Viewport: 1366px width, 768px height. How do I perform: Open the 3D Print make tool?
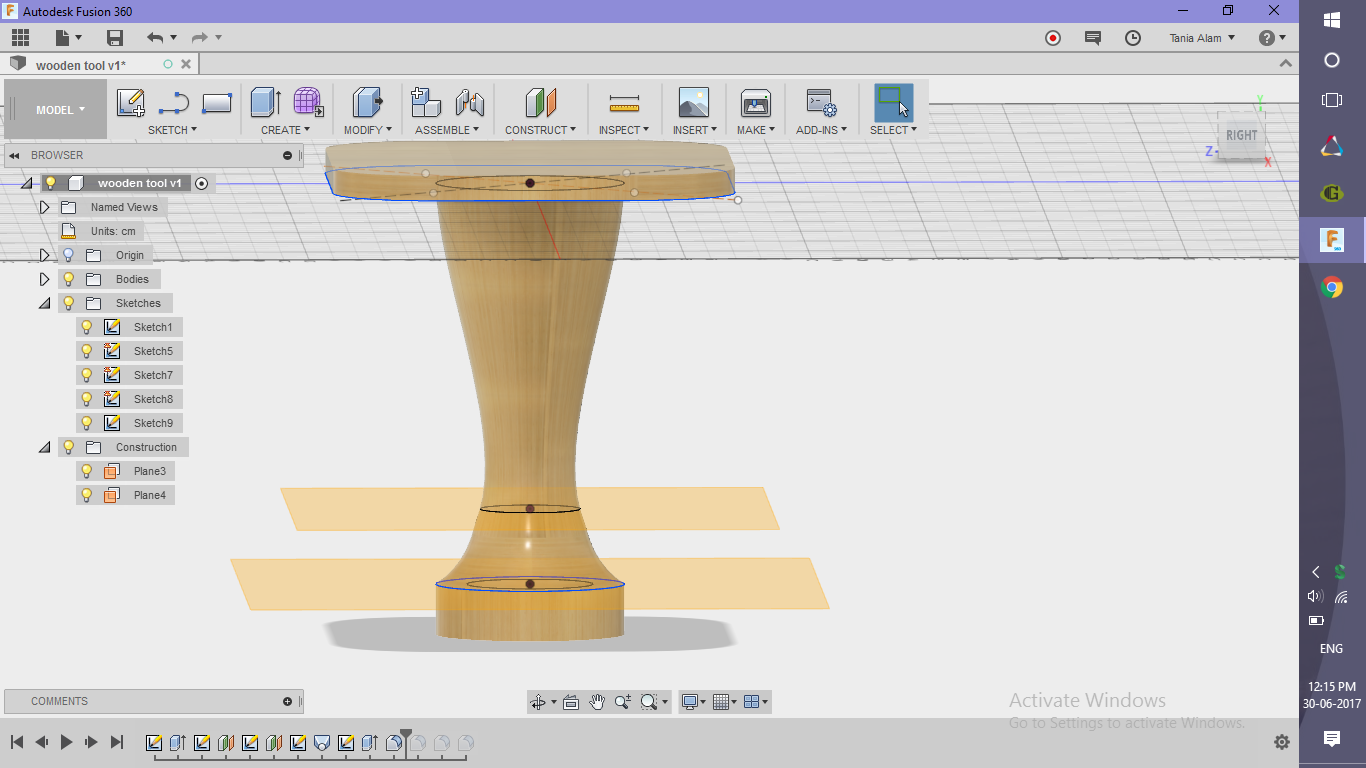click(x=755, y=103)
